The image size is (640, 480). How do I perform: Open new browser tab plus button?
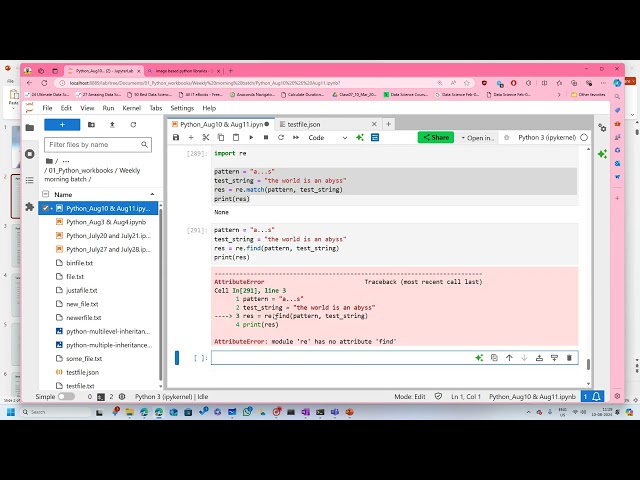pos(231,71)
